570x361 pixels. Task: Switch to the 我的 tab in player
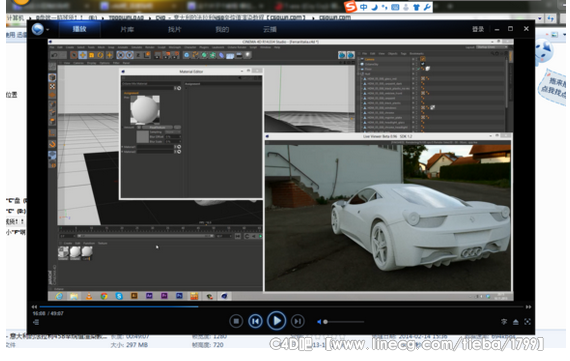click(222, 29)
